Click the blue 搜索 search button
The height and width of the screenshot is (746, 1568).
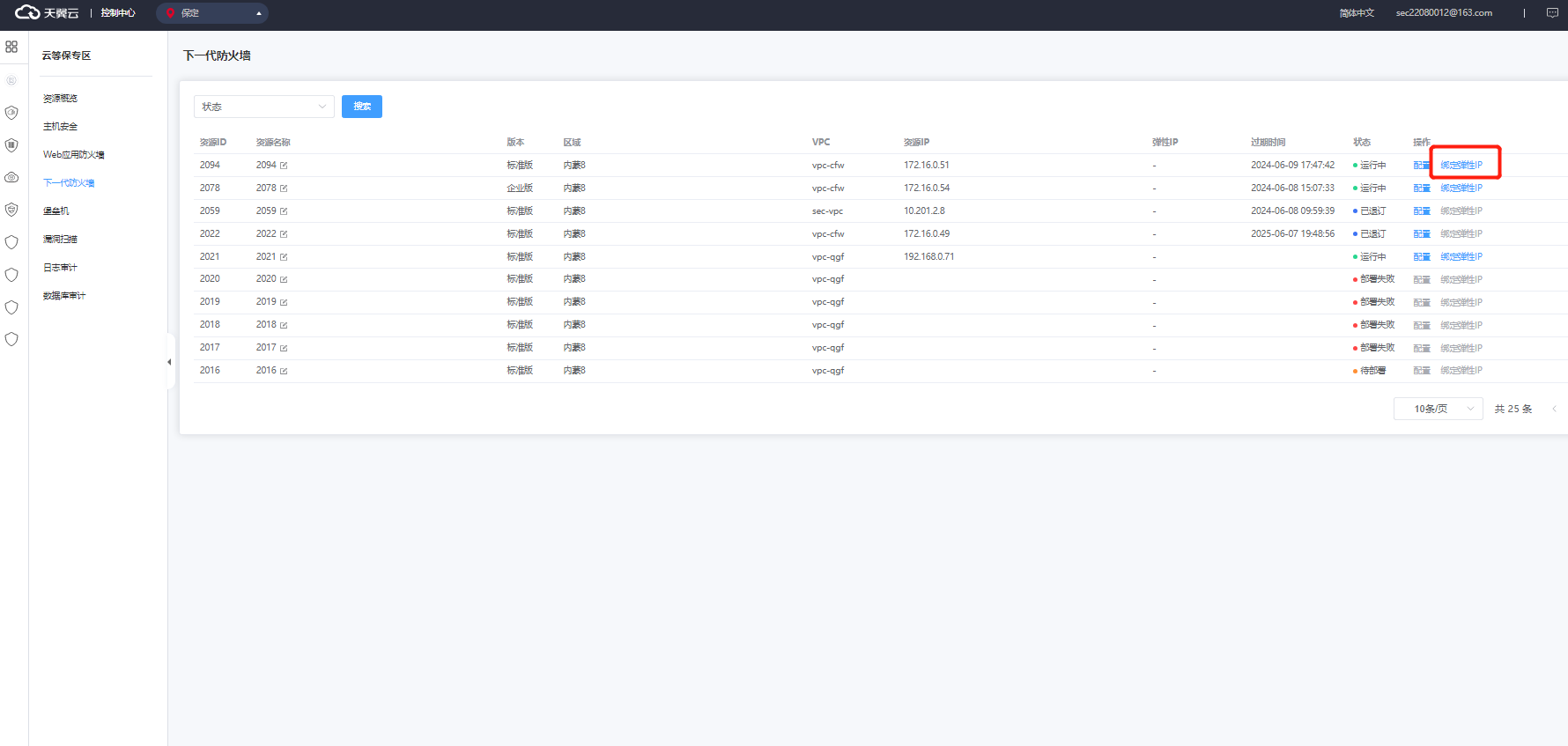point(362,107)
